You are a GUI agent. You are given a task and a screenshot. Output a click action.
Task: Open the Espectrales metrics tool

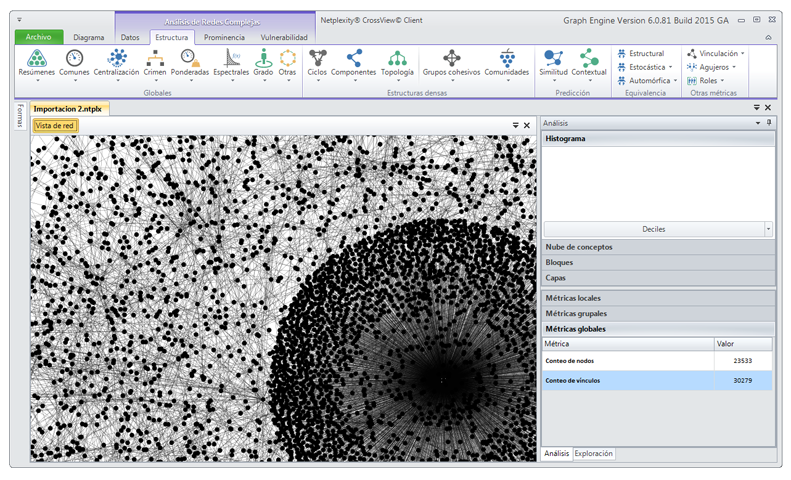pyautogui.click(x=231, y=65)
